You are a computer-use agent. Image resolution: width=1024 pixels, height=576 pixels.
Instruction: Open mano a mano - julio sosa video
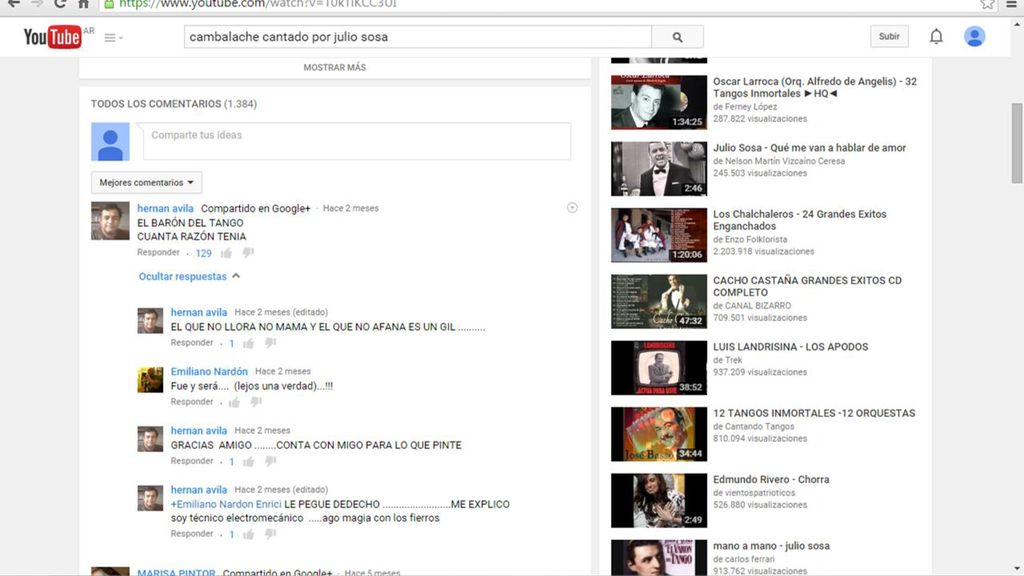[771, 546]
